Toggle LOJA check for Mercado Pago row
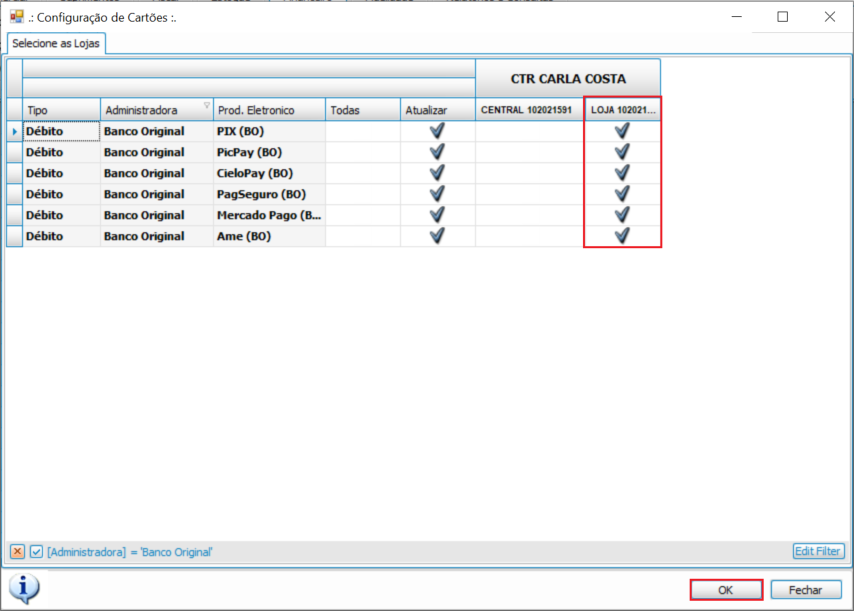 point(622,215)
